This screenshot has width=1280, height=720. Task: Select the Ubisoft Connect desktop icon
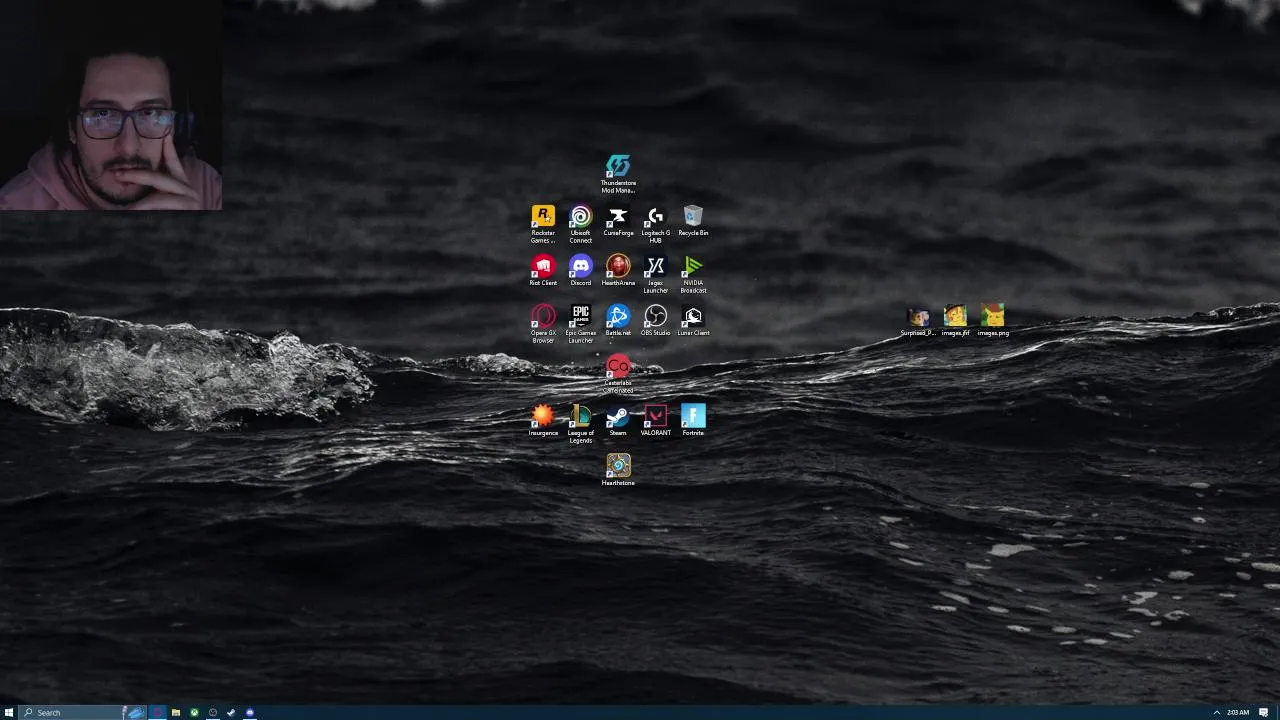(581, 224)
